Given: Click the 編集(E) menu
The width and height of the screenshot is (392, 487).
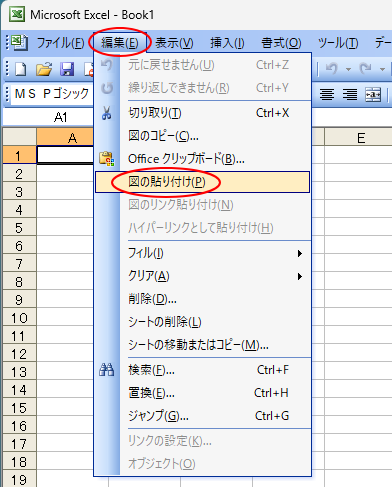Looking at the screenshot, I should pos(120,43).
